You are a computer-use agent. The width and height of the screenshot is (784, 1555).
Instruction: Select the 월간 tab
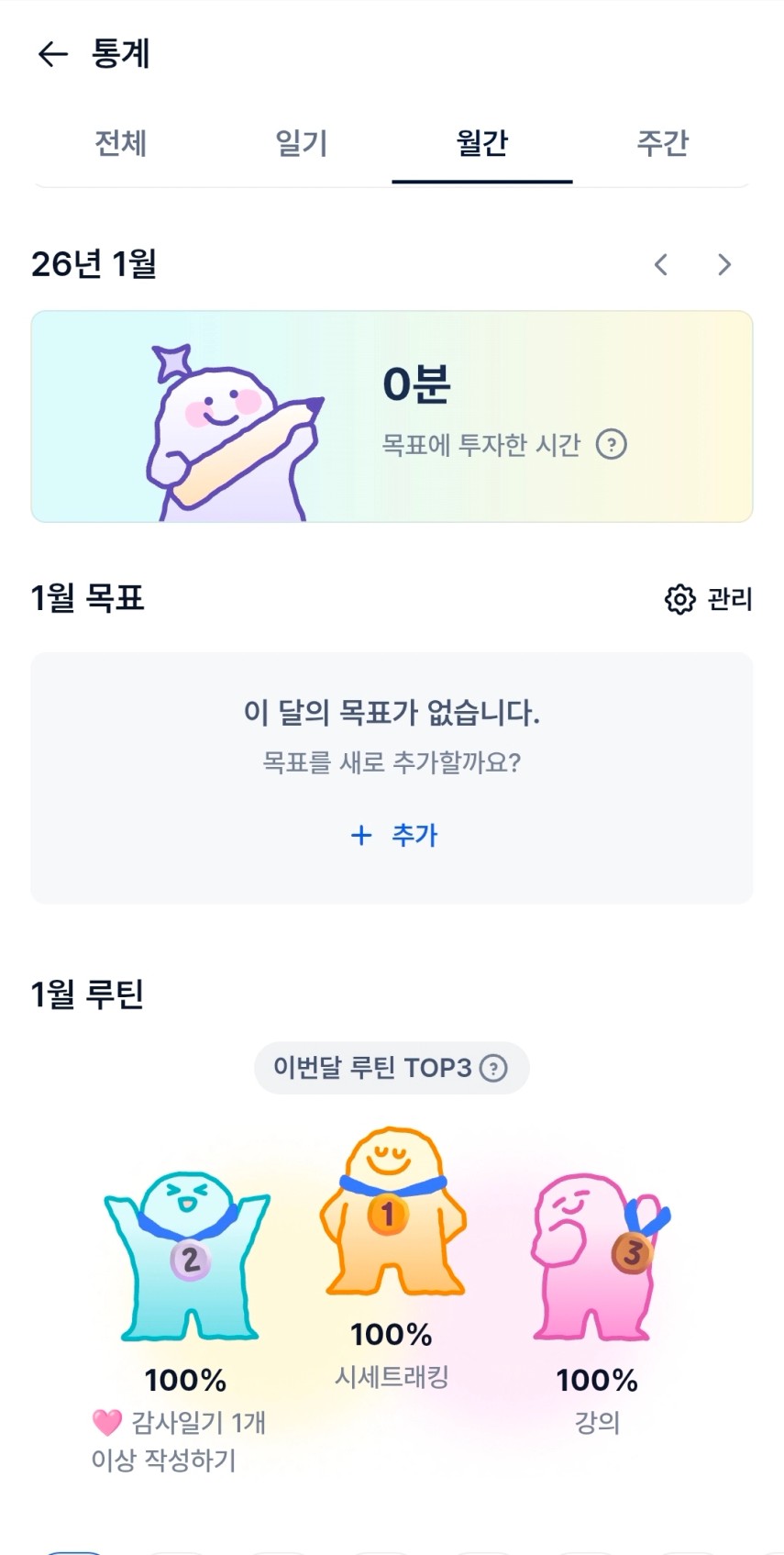click(481, 143)
